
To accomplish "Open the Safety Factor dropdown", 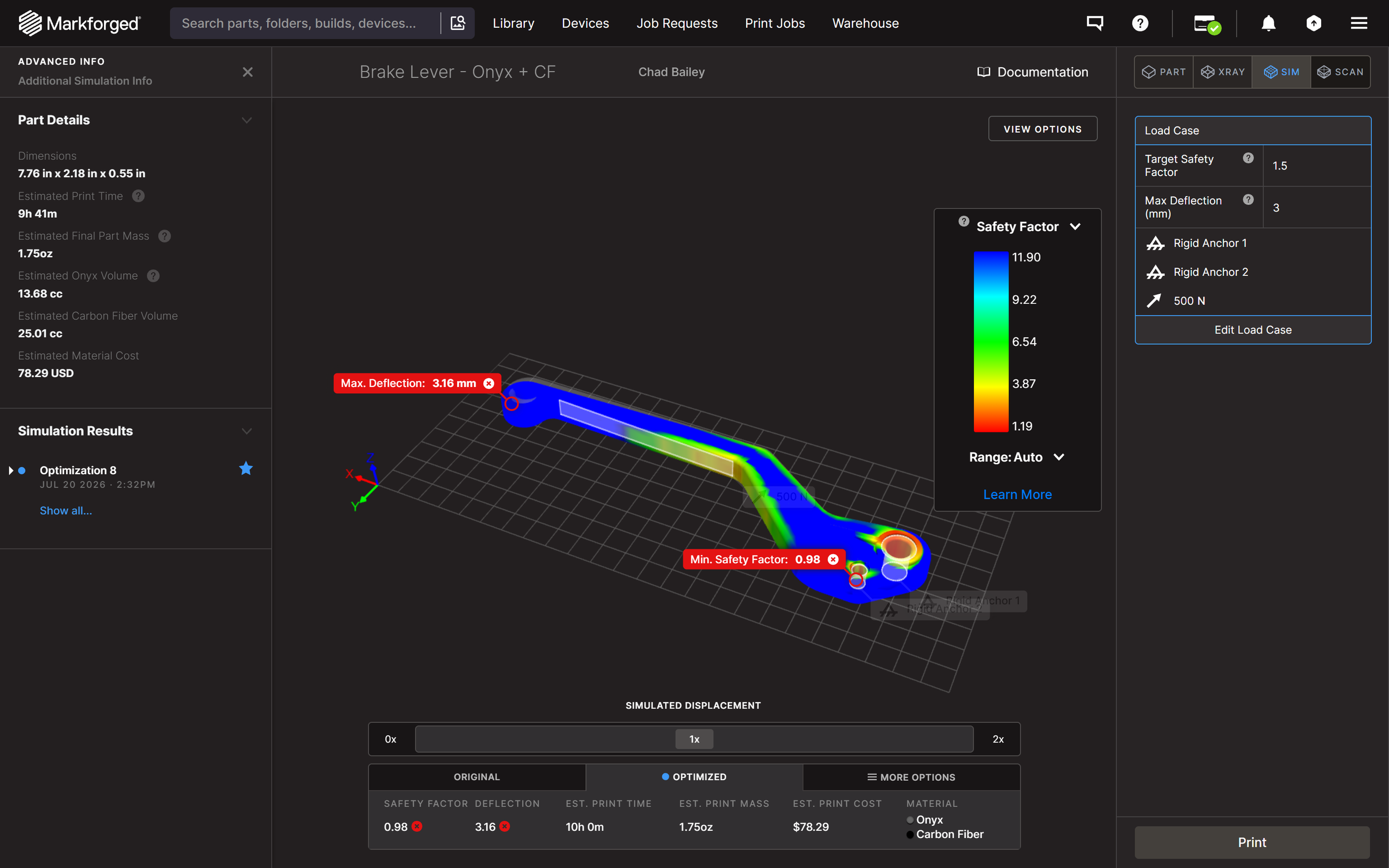I will tap(1028, 226).
